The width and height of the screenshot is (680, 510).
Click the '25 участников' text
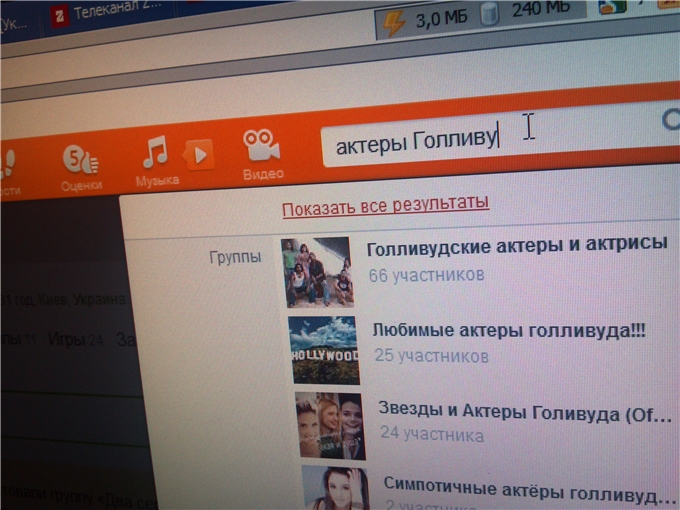coord(432,356)
